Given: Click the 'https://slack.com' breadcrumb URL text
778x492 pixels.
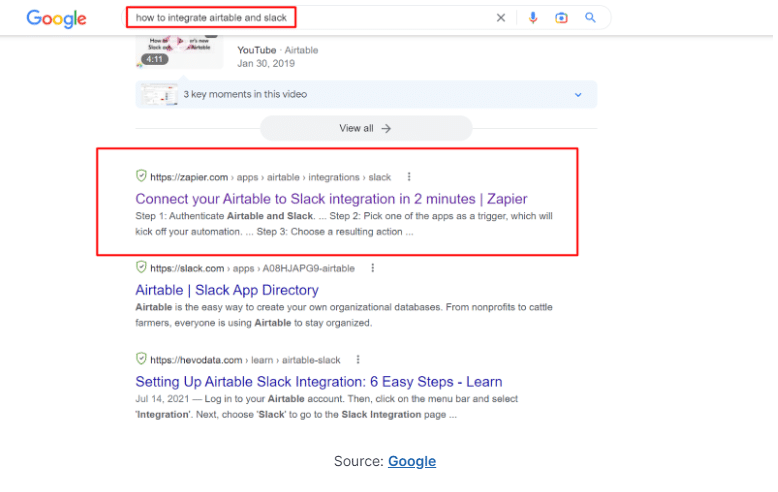Looking at the screenshot, I should (x=187, y=268).
